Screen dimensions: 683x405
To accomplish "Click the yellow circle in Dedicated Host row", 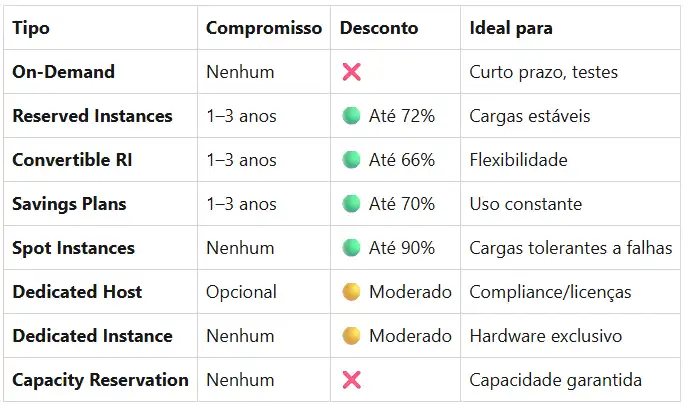I will [x=351, y=292].
